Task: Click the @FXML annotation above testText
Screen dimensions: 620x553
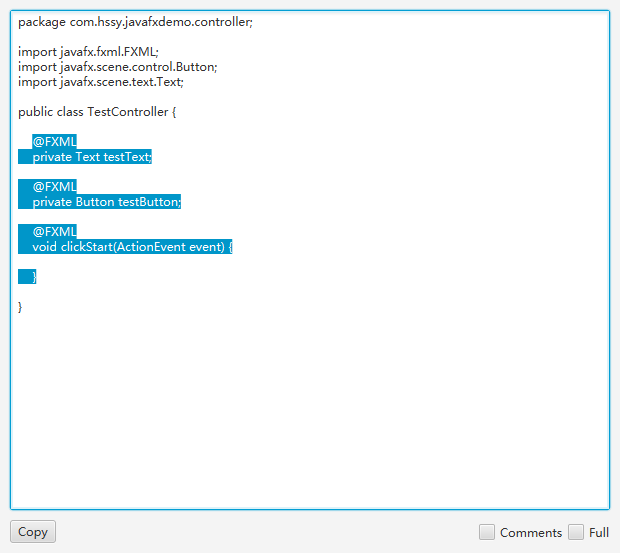Action: tap(55, 142)
